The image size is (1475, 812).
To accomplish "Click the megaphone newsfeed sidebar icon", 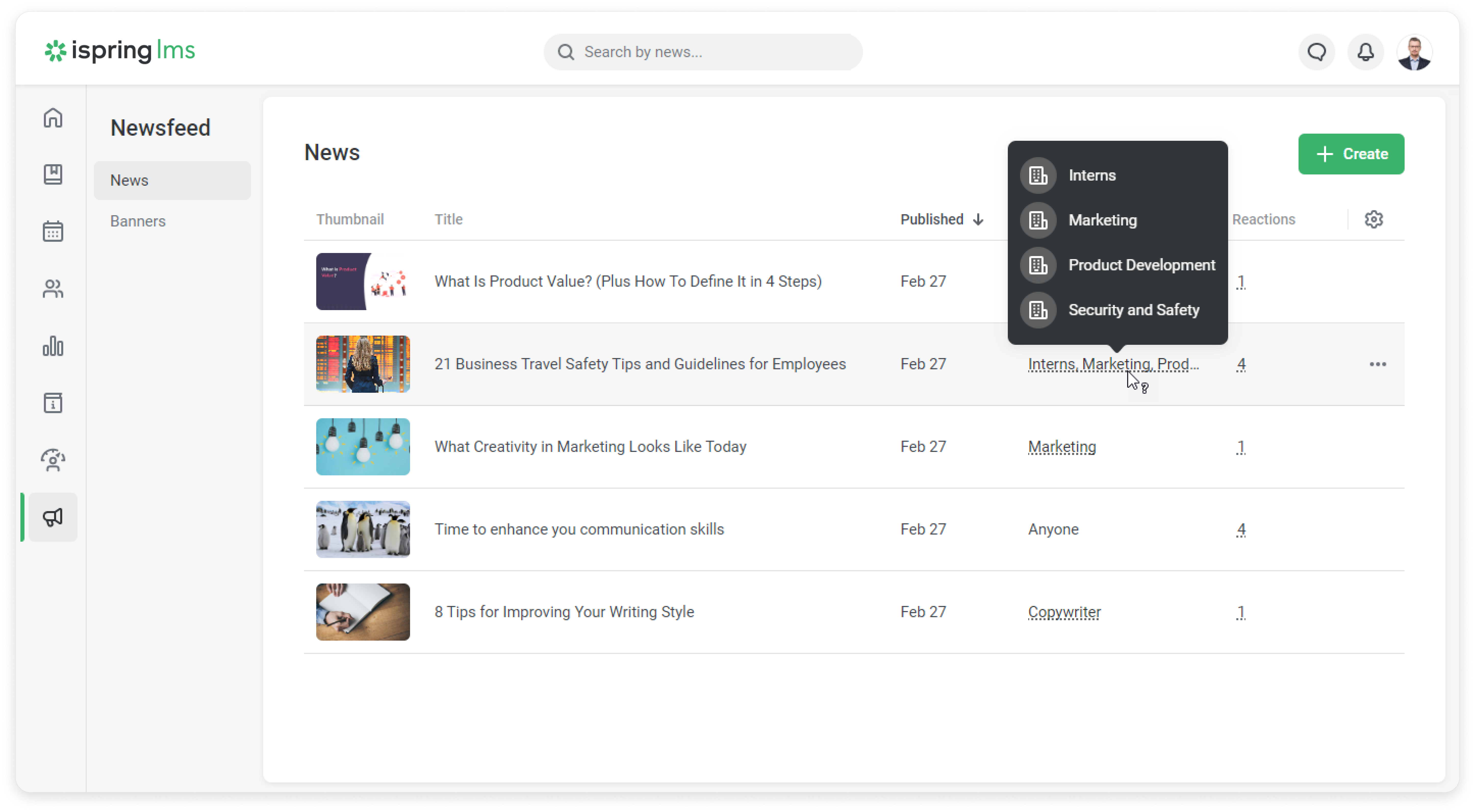I will [x=53, y=517].
